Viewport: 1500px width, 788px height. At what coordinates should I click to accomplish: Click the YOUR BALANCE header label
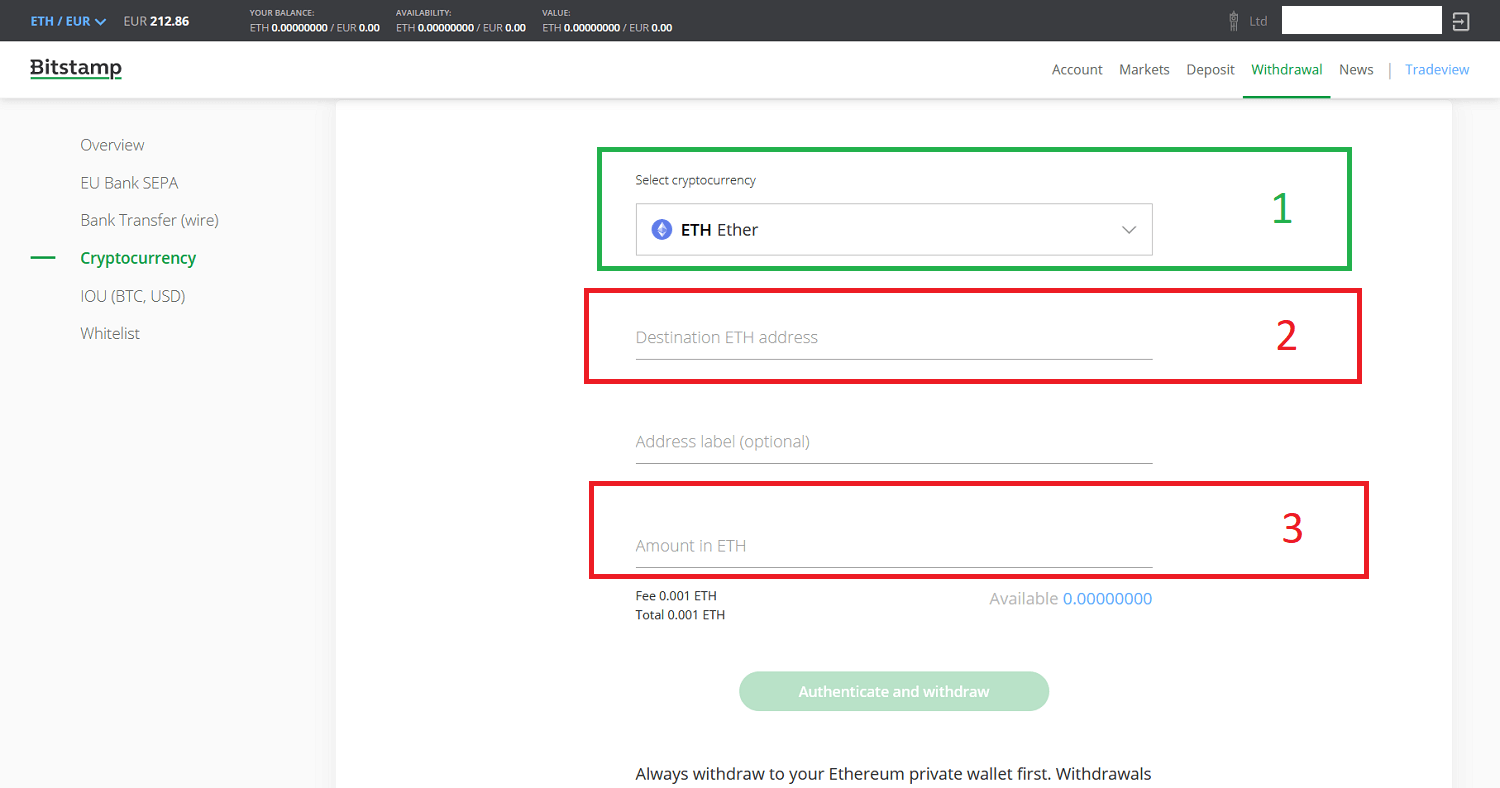click(282, 12)
